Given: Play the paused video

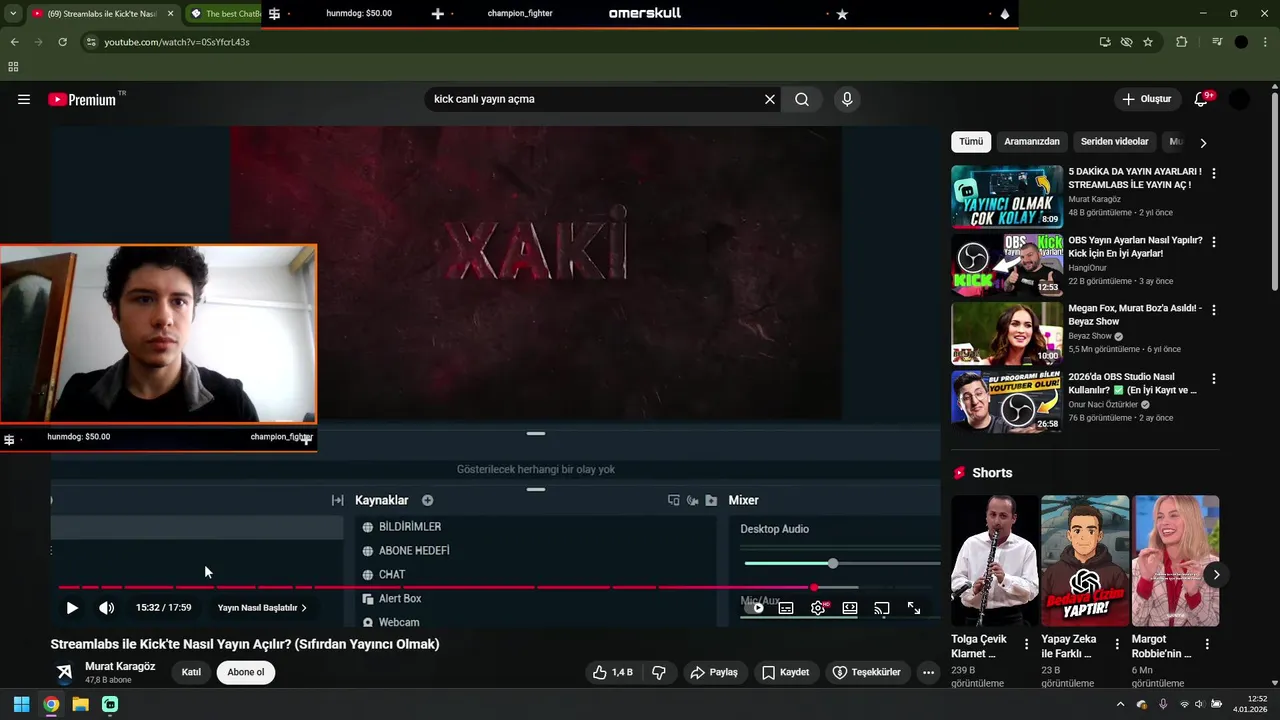Looking at the screenshot, I should pos(72,607).
